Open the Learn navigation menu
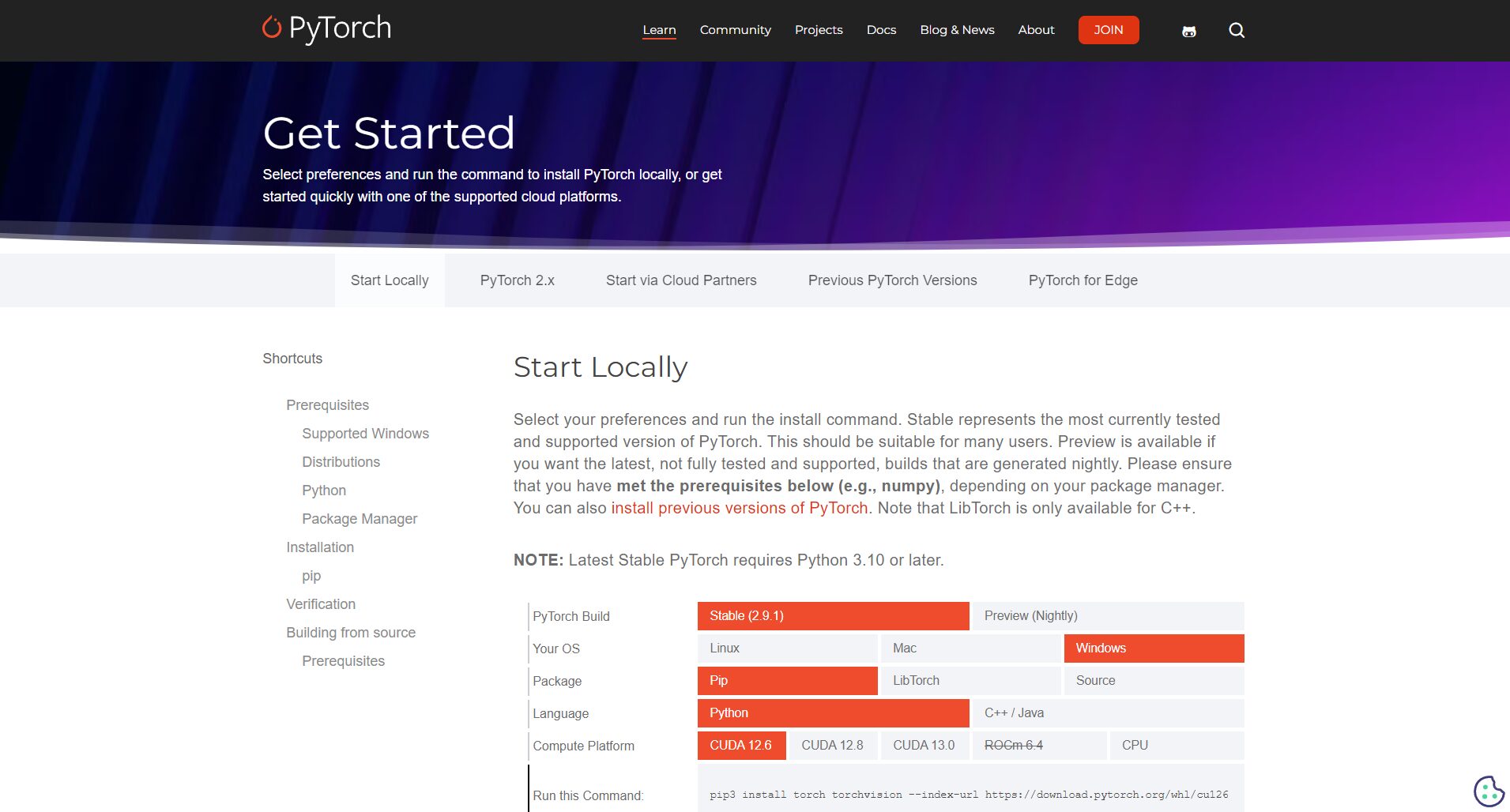The height and width of the screenshot is (812, 1510). click(x=659, y=30)
